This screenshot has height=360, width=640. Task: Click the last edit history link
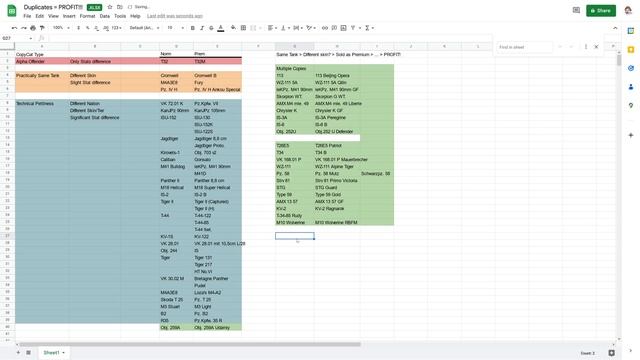pos(175,16)
